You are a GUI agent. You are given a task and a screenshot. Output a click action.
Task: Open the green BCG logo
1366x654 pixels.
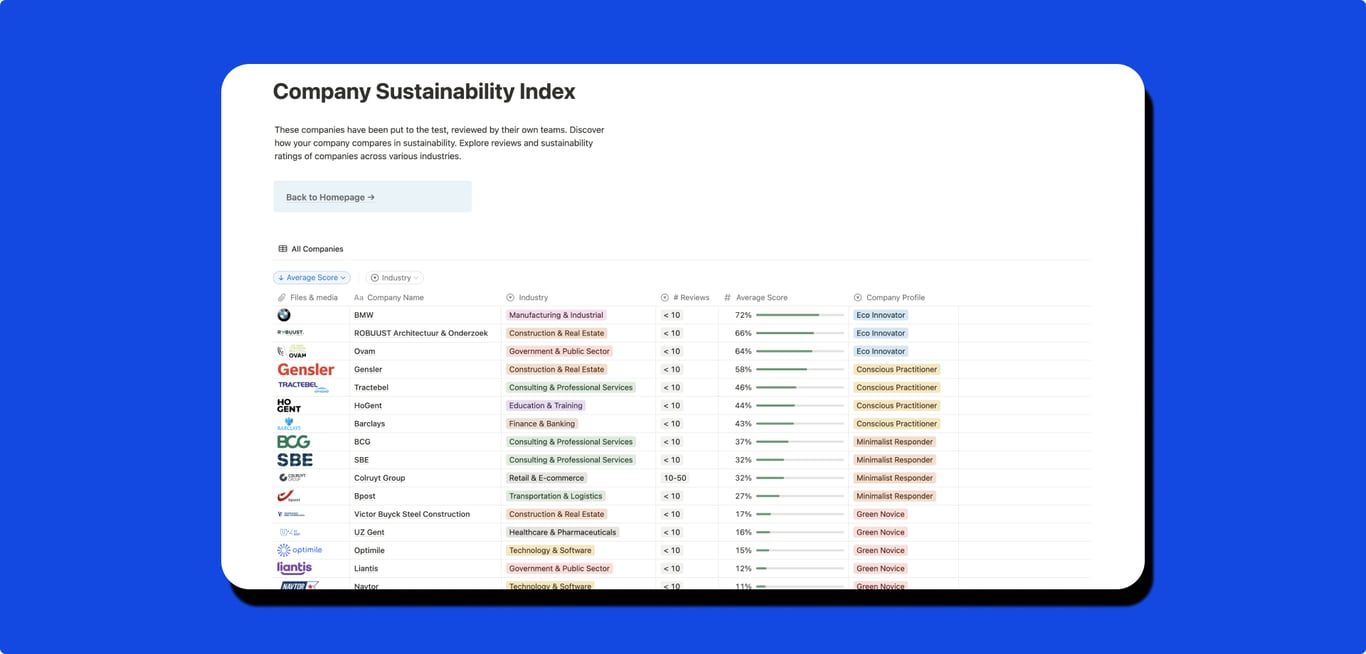pyautogui.click(x=294, y=441)
